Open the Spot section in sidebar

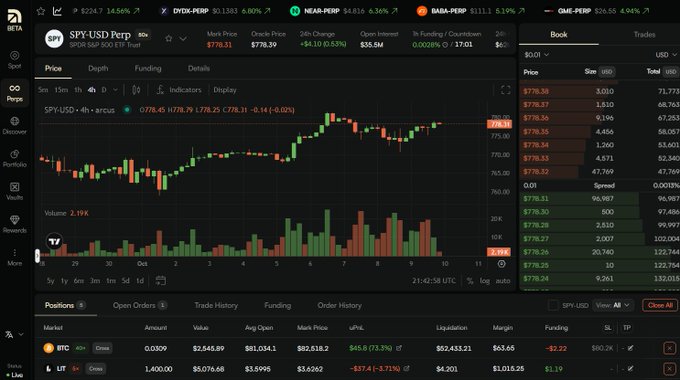14,60
